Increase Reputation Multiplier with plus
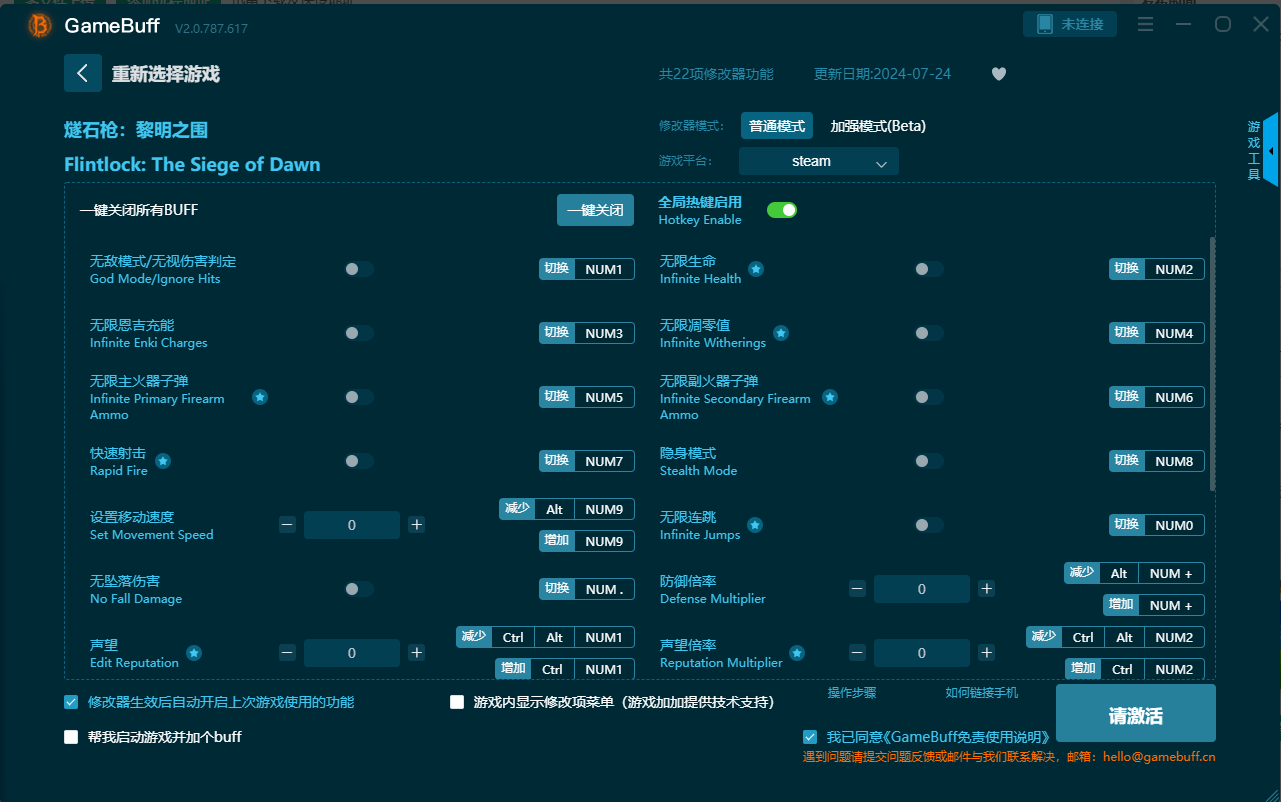 987,653
